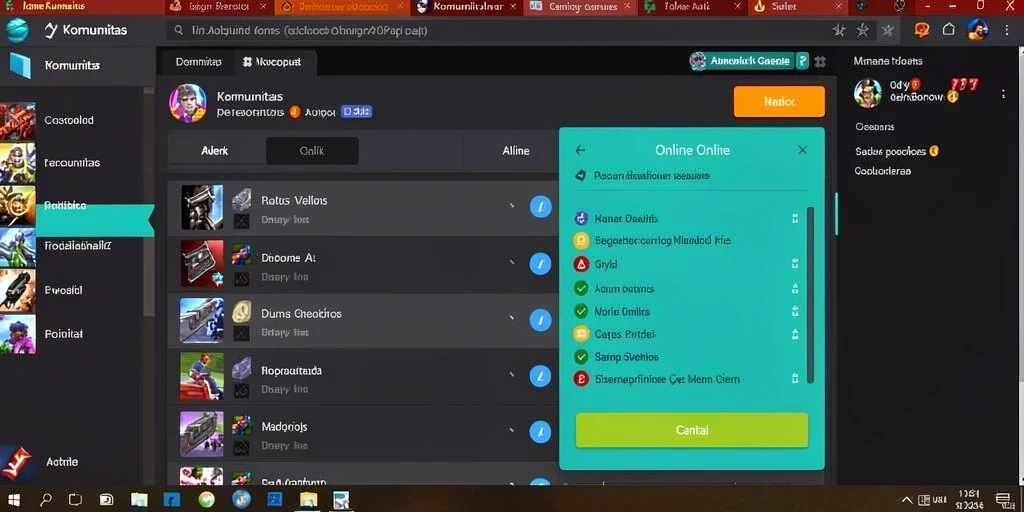
Task: Click the taskbar search magnifier icon
Action: tap(46, 500)
